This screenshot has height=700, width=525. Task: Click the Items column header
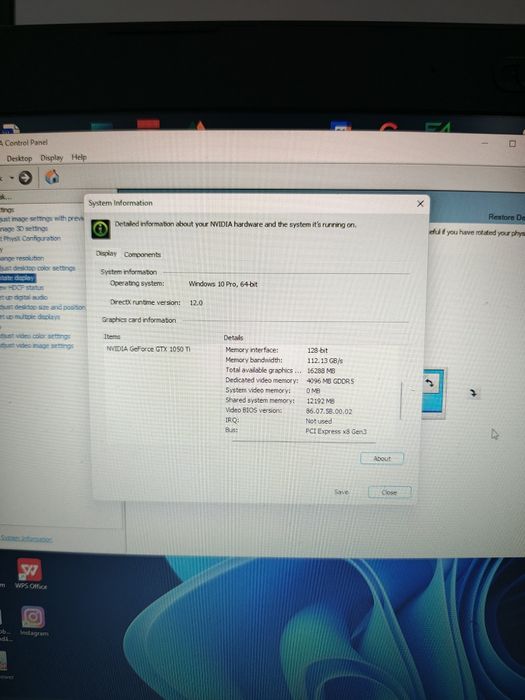click(x=112, y=337)
